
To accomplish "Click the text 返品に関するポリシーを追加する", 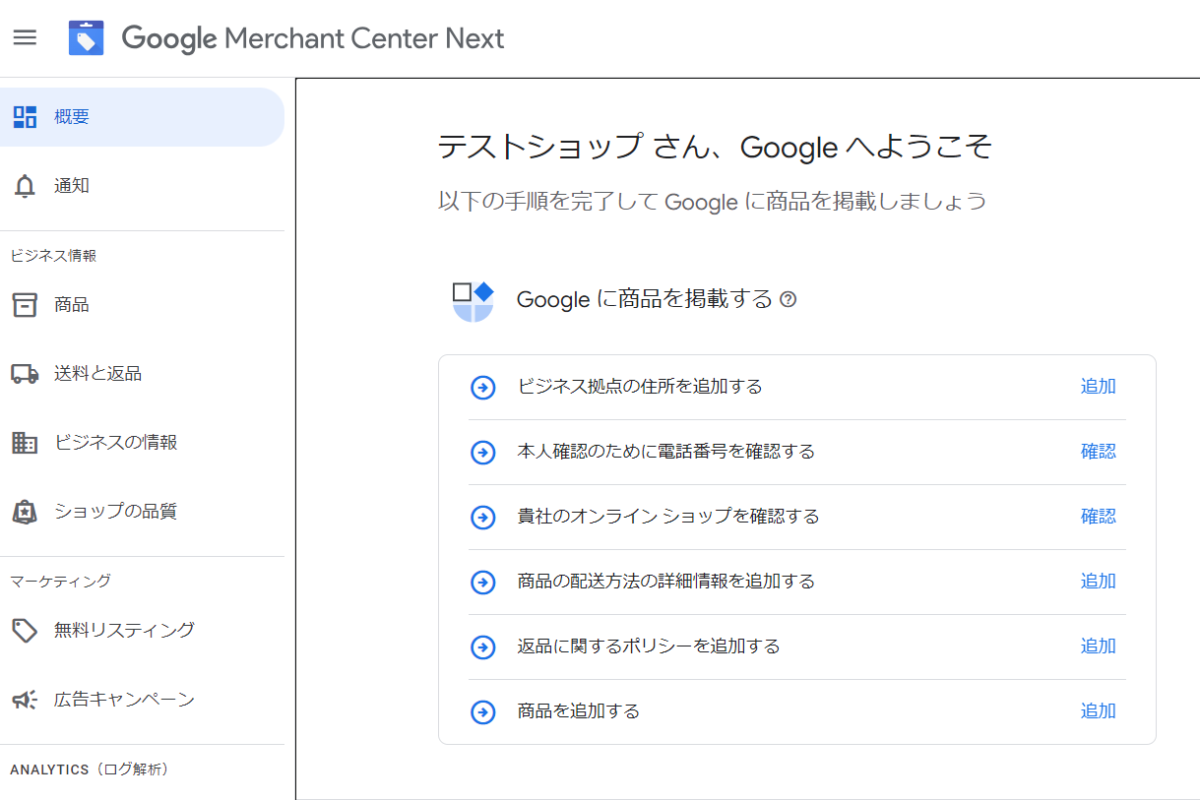I will pos(649,647).
